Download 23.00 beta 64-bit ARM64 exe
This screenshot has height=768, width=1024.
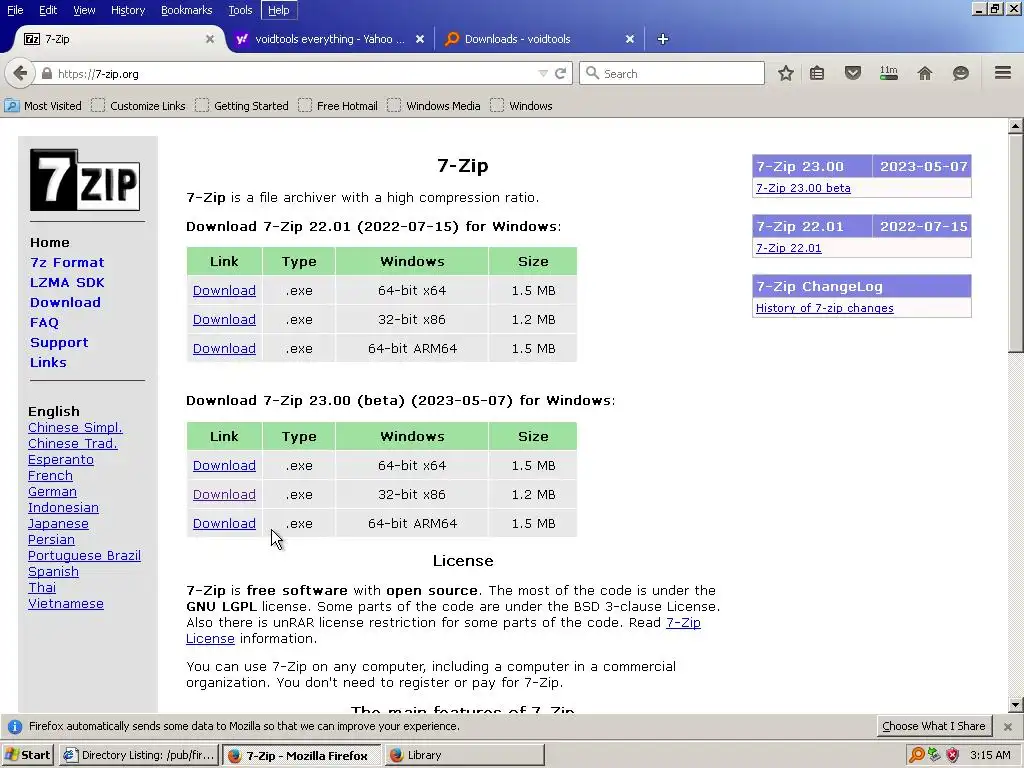224,523
